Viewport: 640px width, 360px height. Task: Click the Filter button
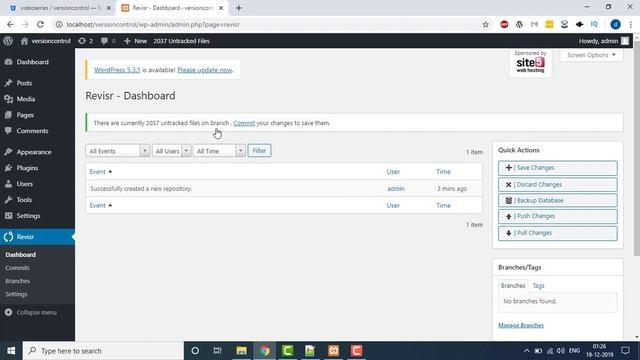point(259,151)
